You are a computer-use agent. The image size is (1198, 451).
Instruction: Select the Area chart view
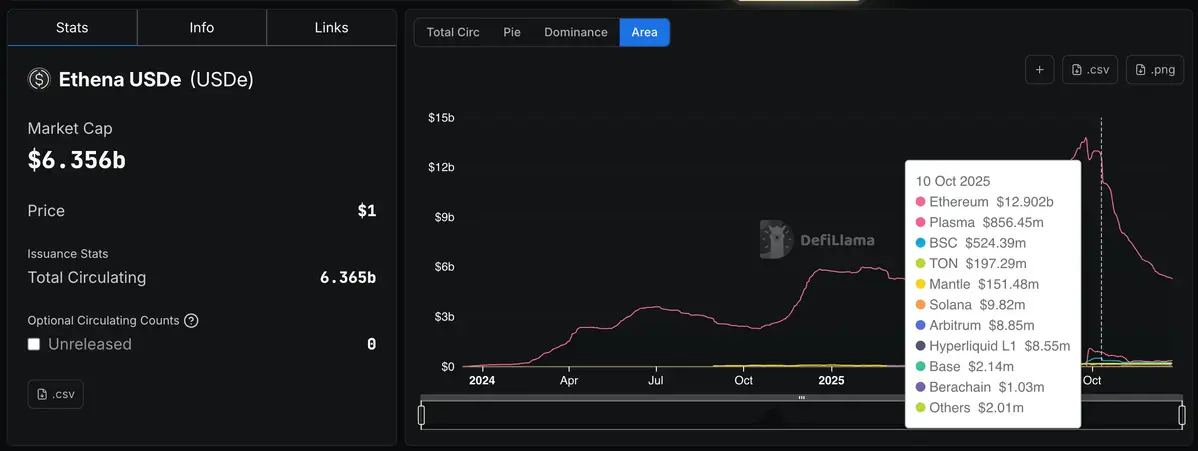[x=644, y=32]
